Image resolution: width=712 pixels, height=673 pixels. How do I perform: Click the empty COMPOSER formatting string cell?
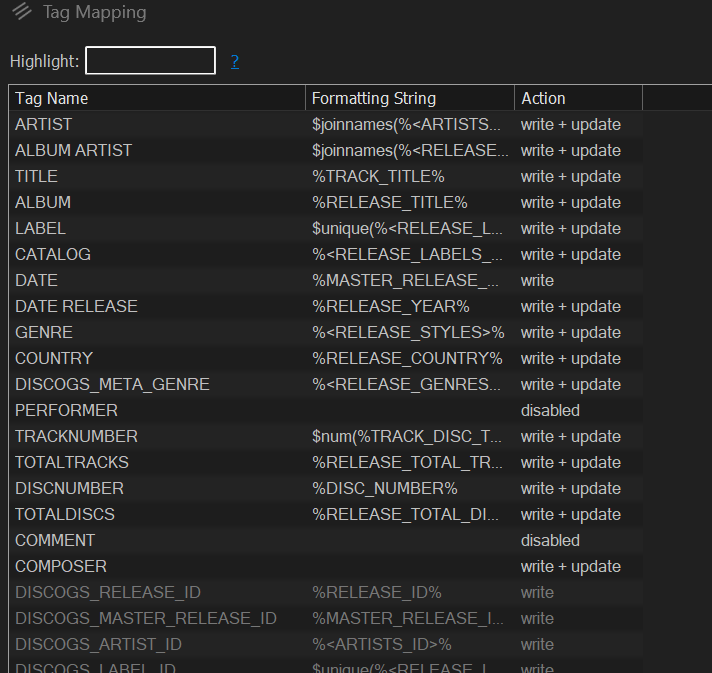[410, 567]
